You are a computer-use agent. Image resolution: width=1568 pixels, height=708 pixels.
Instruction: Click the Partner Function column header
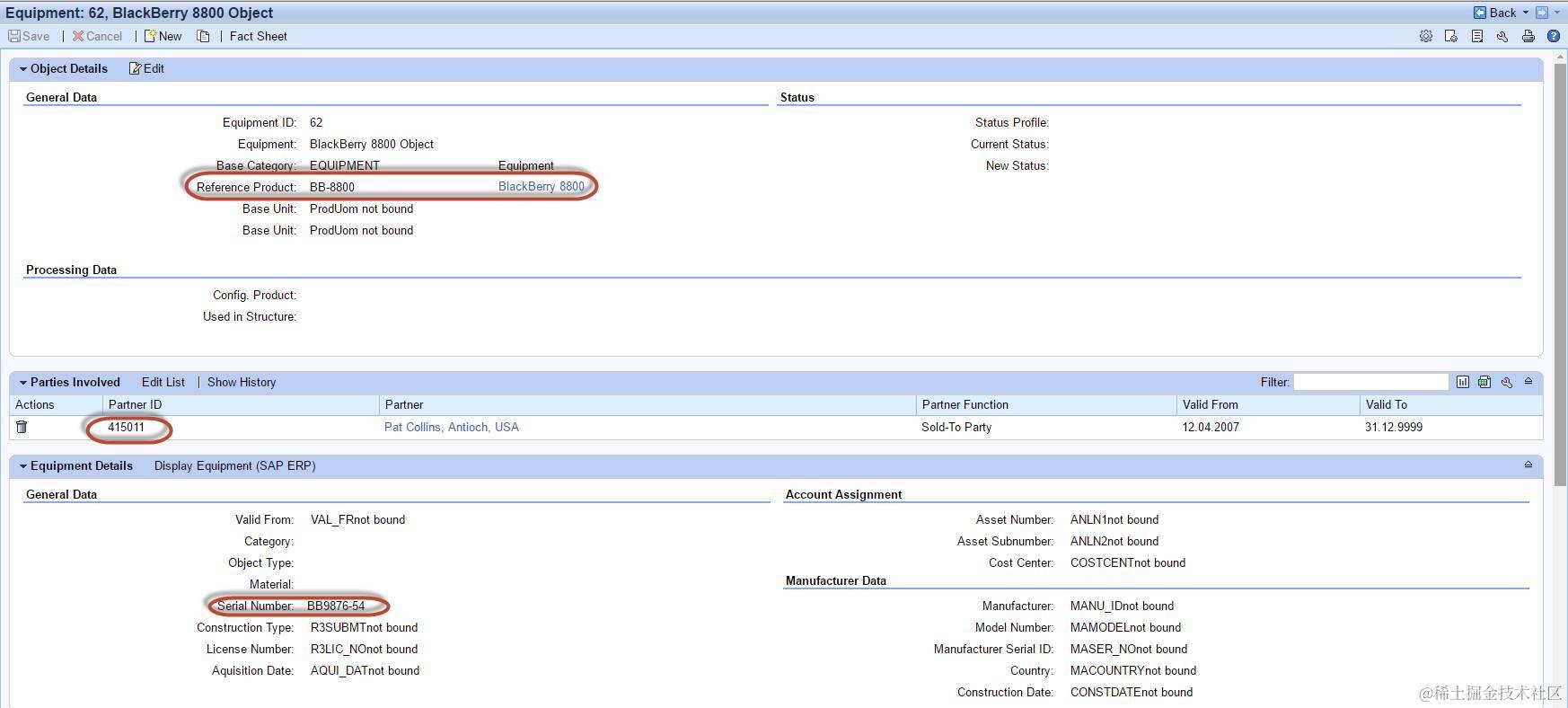click(1046, 405)
